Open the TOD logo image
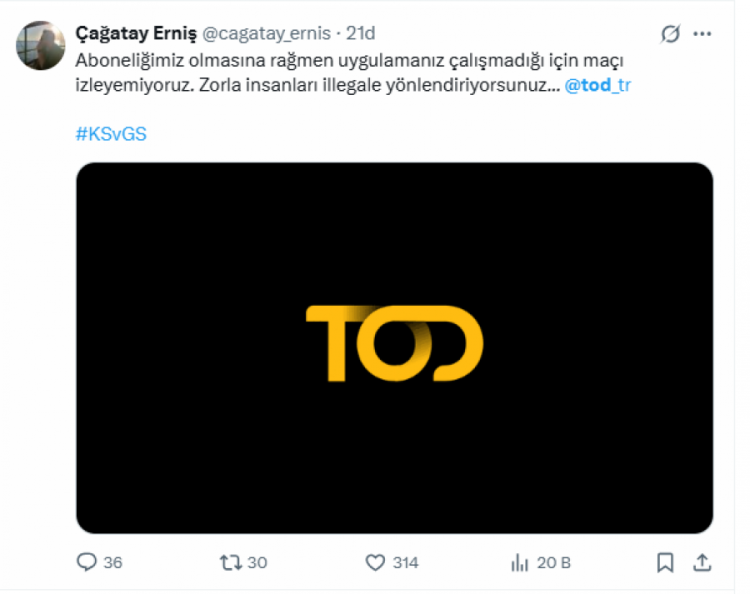Image resolution: width=750 pixels, height=594 pixels. pos(394,347)
